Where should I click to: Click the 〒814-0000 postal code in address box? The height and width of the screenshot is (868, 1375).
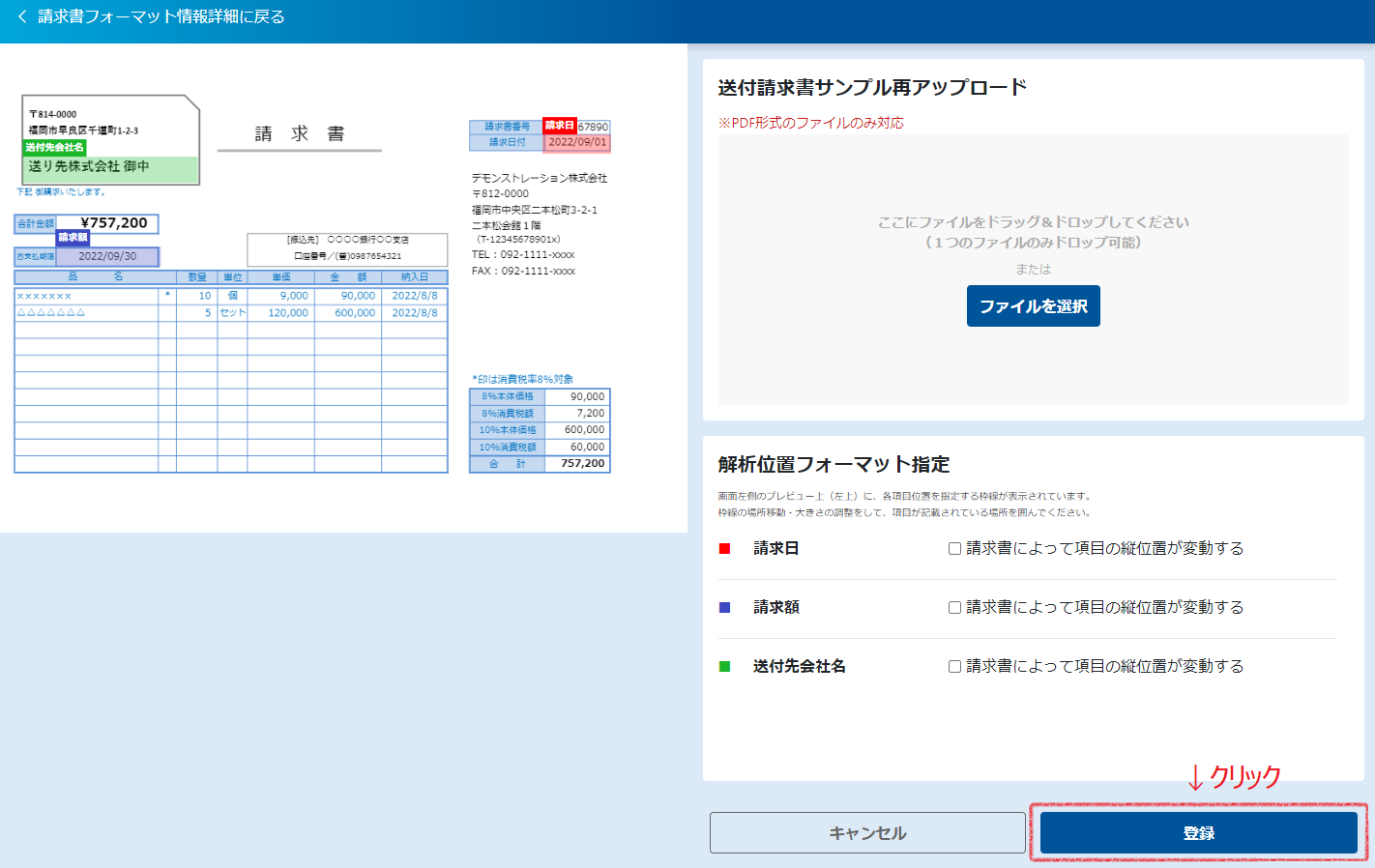point(52,114)
